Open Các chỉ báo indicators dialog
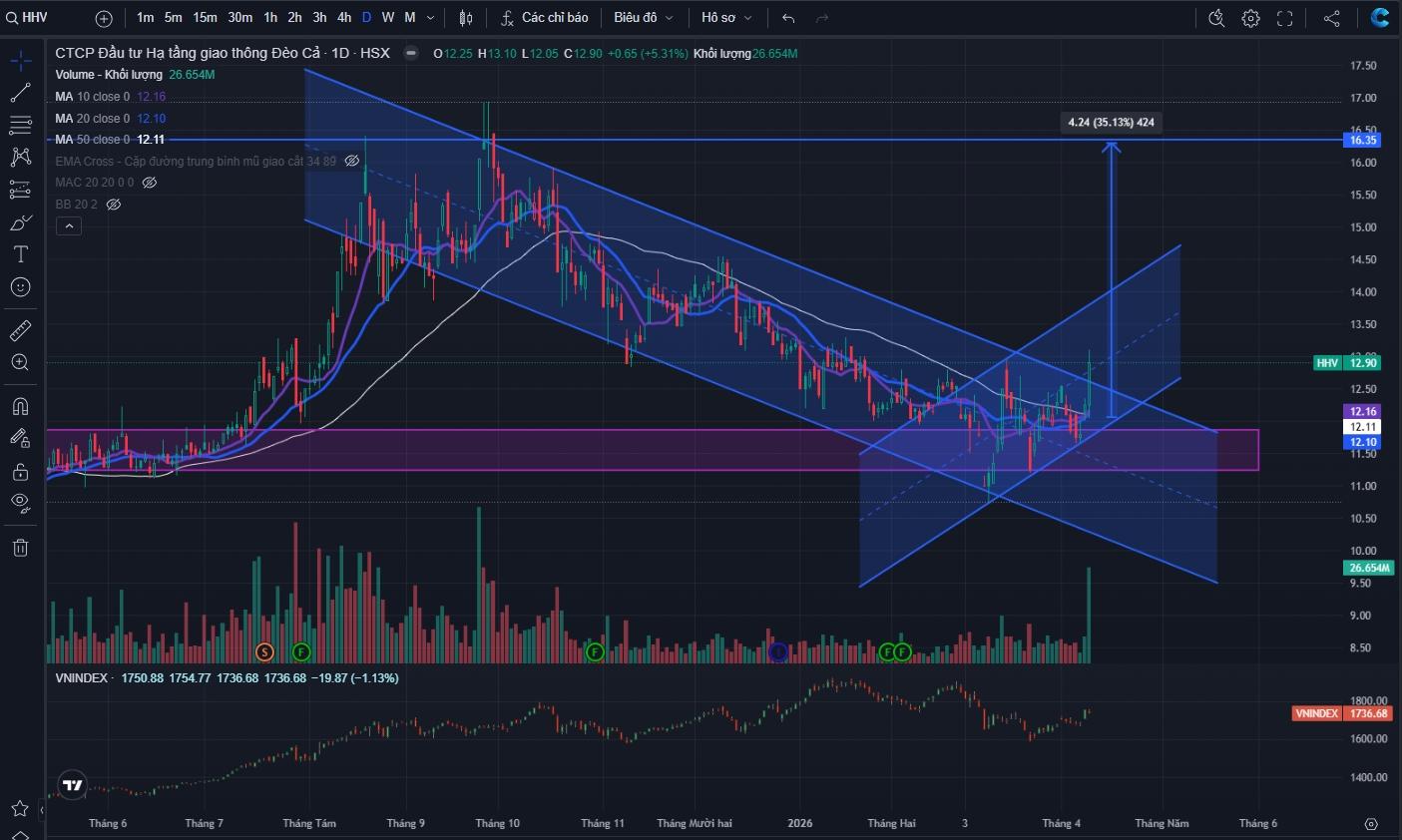The width and height of the screenshot is (1402, 840). pyautogui.click(x=545, y=18)
